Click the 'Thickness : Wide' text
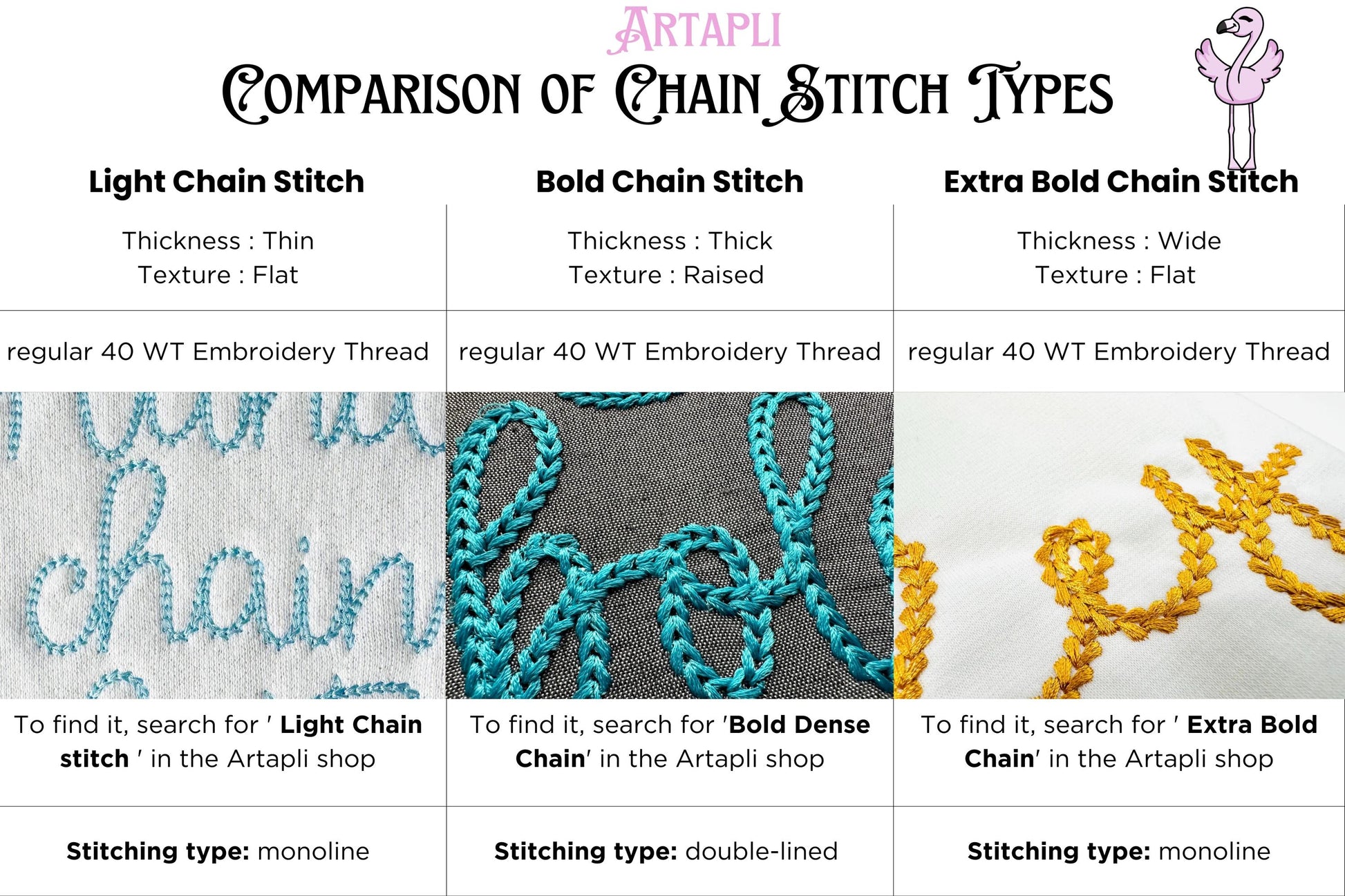1345x896 pixels. tap(1118, 240)
